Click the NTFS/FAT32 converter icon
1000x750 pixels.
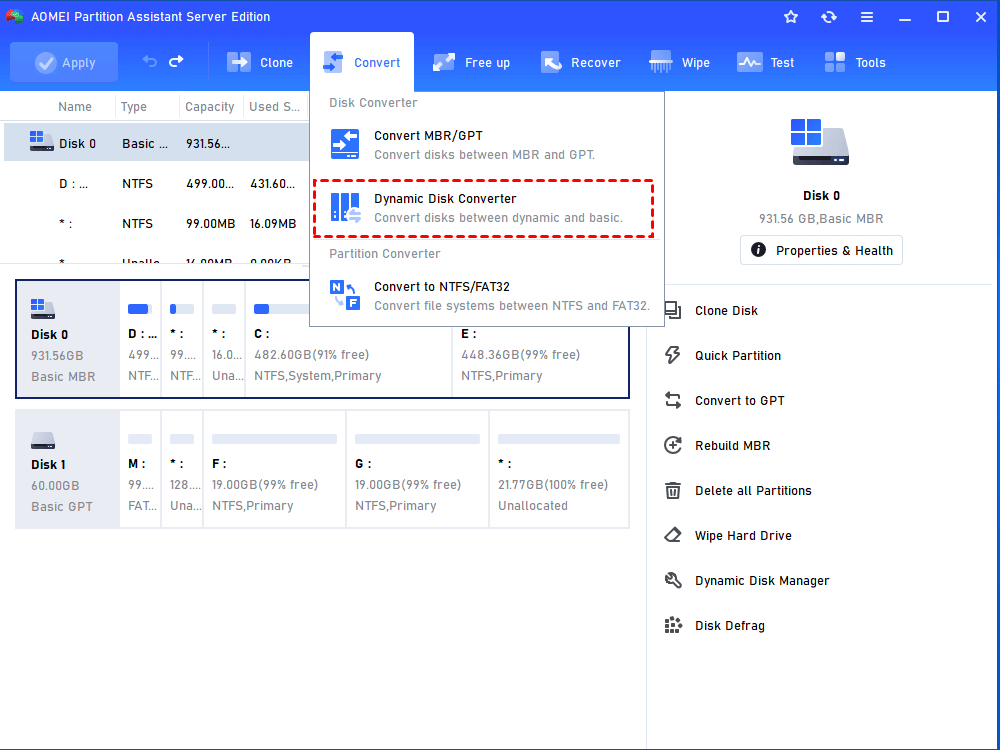click(x=345, y=295)
